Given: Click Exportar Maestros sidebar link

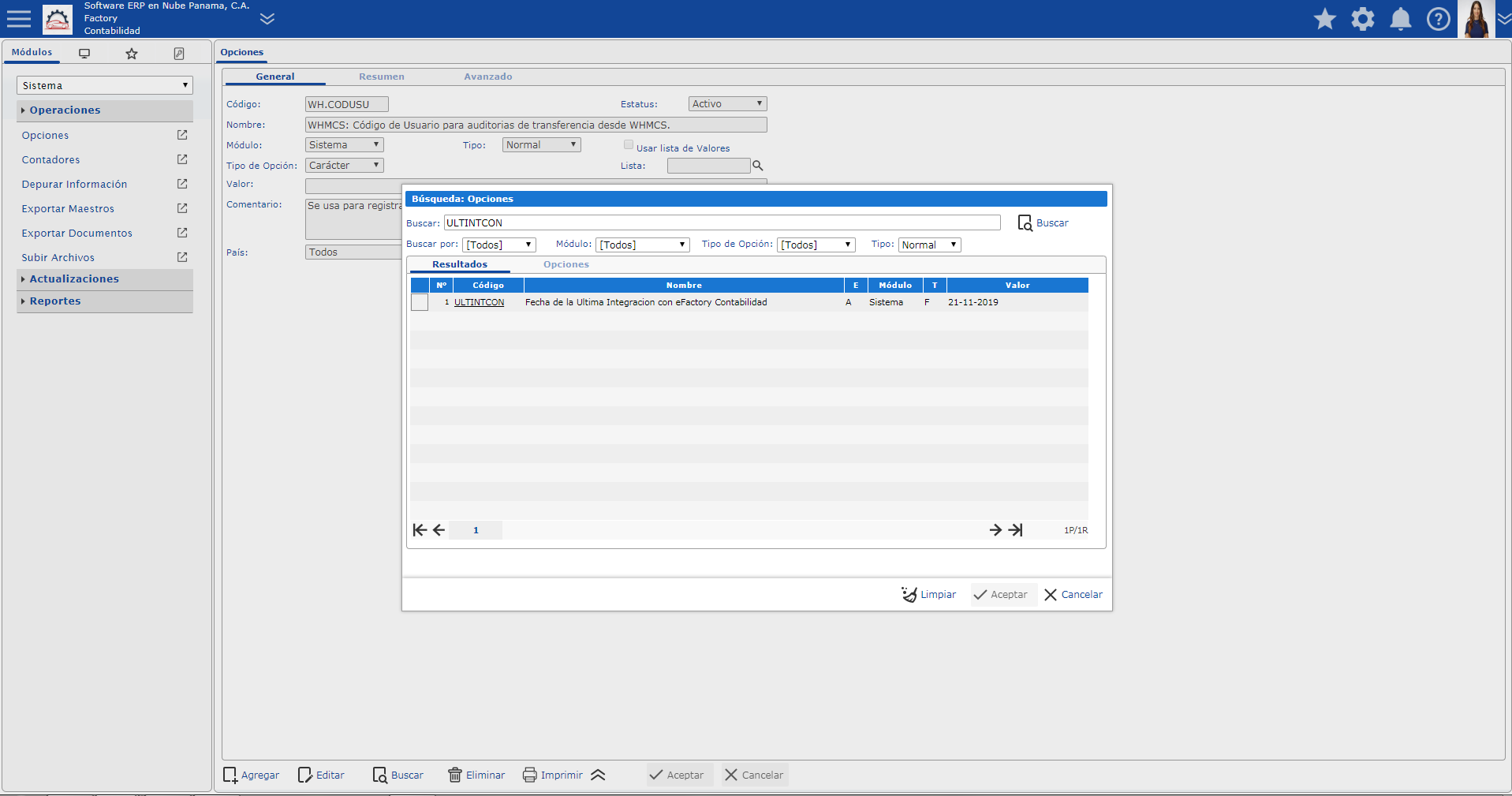Looking at the screenshot, I should pyautogui.click(x=68, y=209).
